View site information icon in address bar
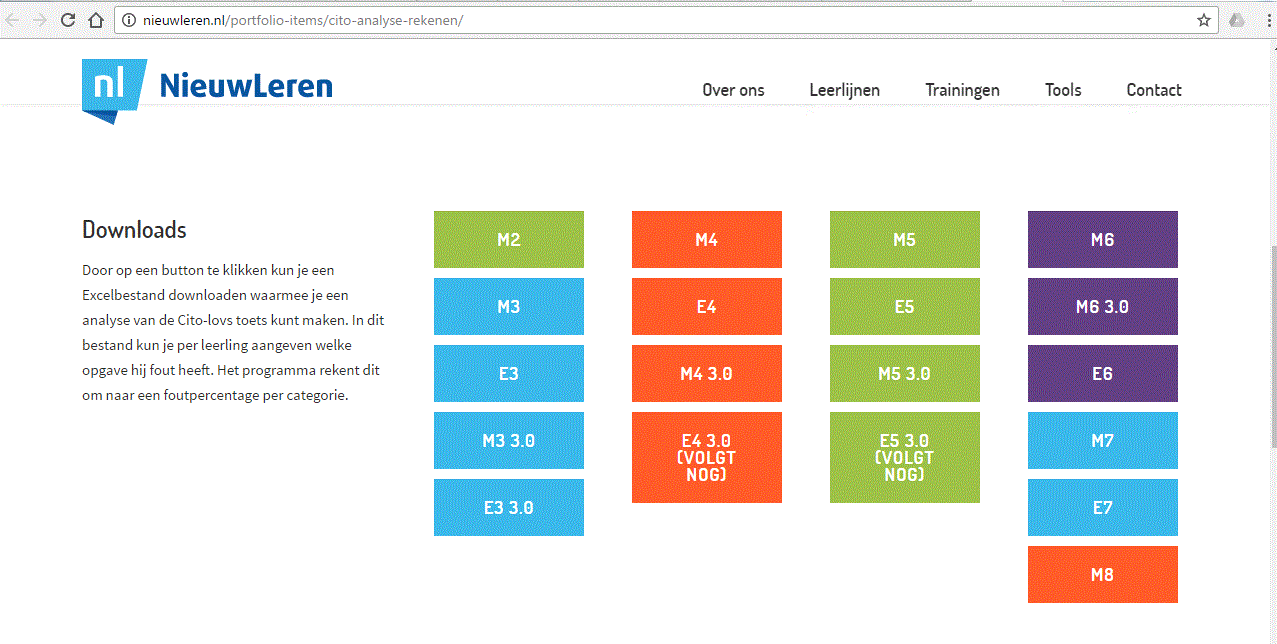The height and width of the screenshot is (644, 1277). click(128, 20)
